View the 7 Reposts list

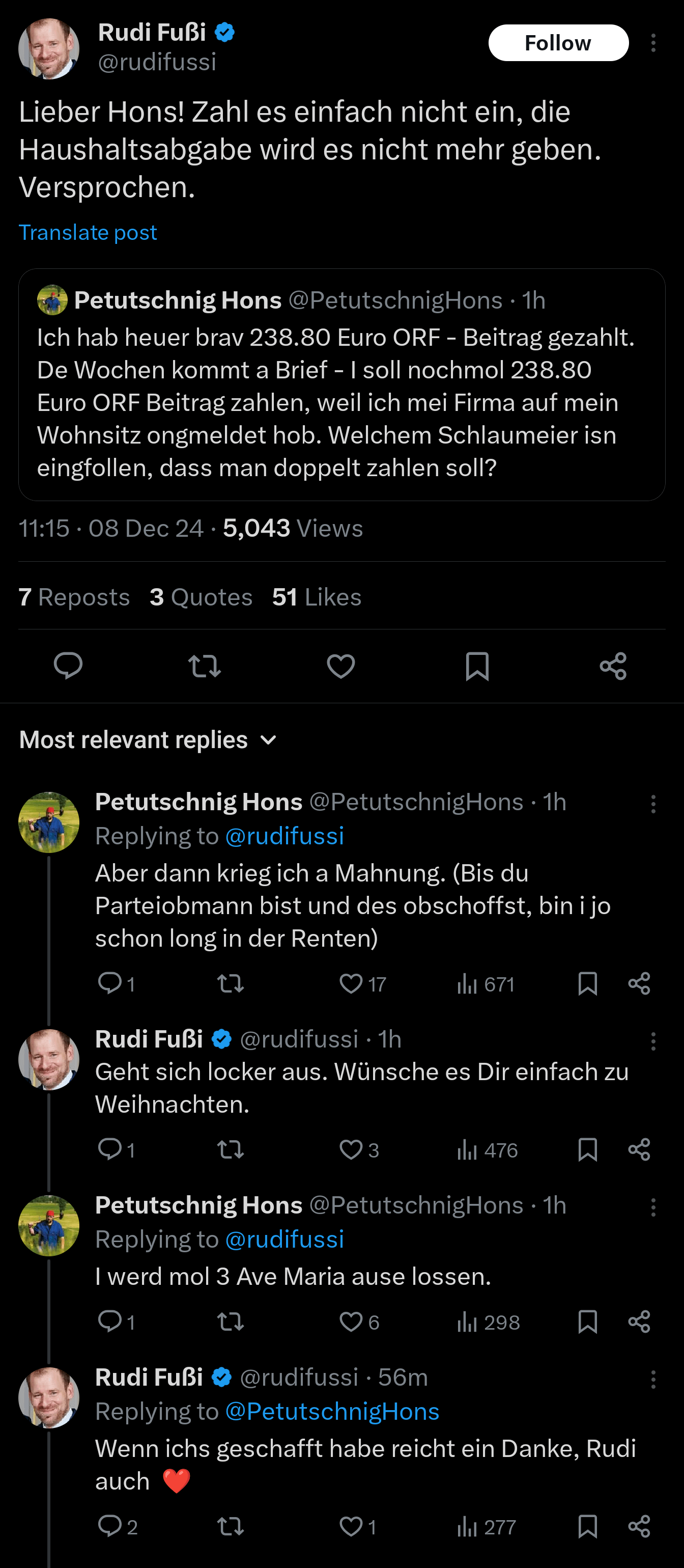tap(74, 597)
